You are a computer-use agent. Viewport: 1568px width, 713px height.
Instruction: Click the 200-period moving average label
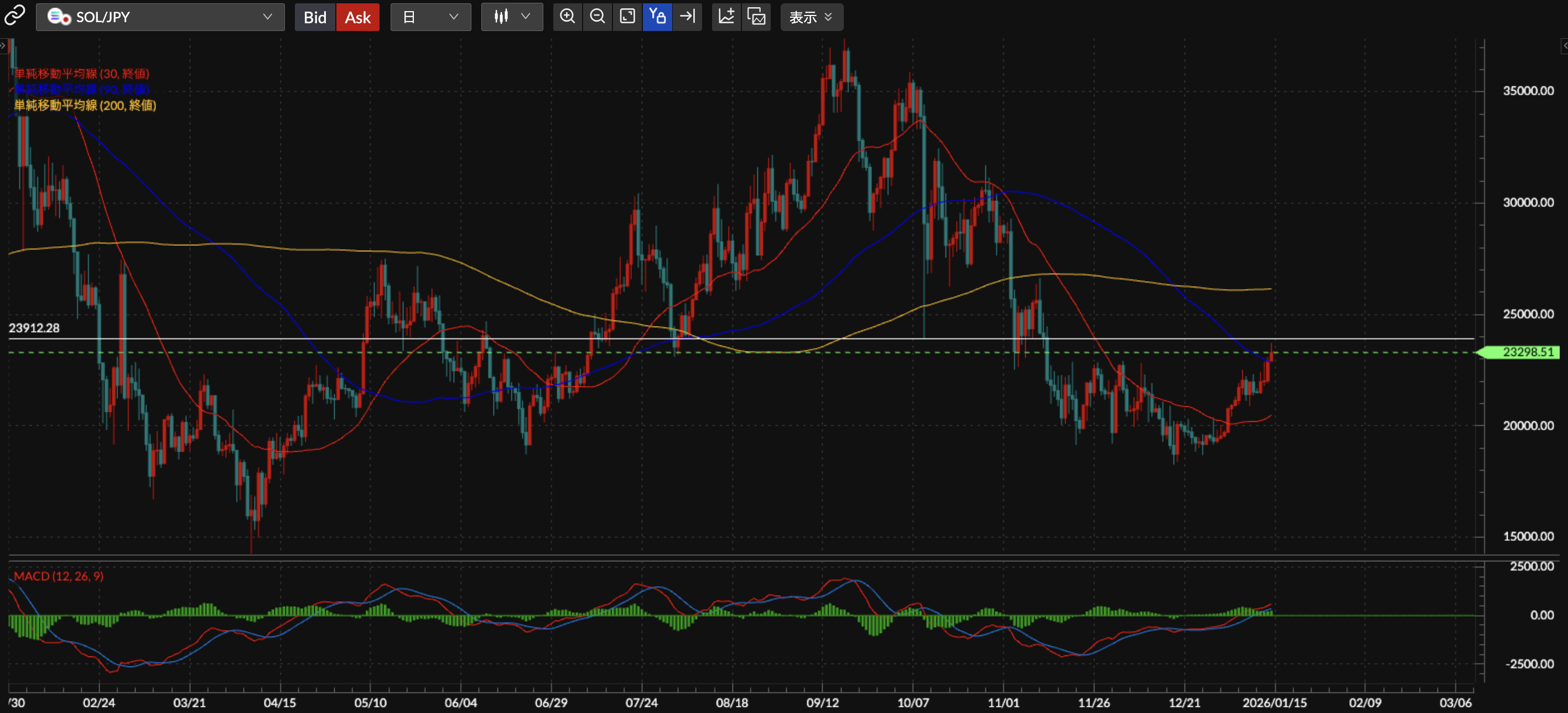coord(85,105)
